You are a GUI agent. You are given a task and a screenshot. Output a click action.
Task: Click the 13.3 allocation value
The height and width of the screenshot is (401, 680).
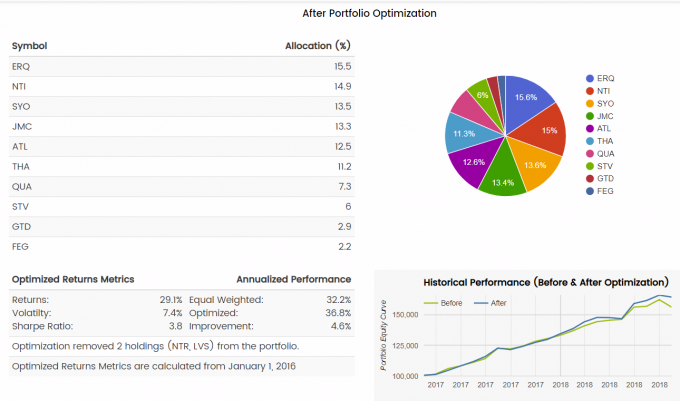tap(343, 127)
